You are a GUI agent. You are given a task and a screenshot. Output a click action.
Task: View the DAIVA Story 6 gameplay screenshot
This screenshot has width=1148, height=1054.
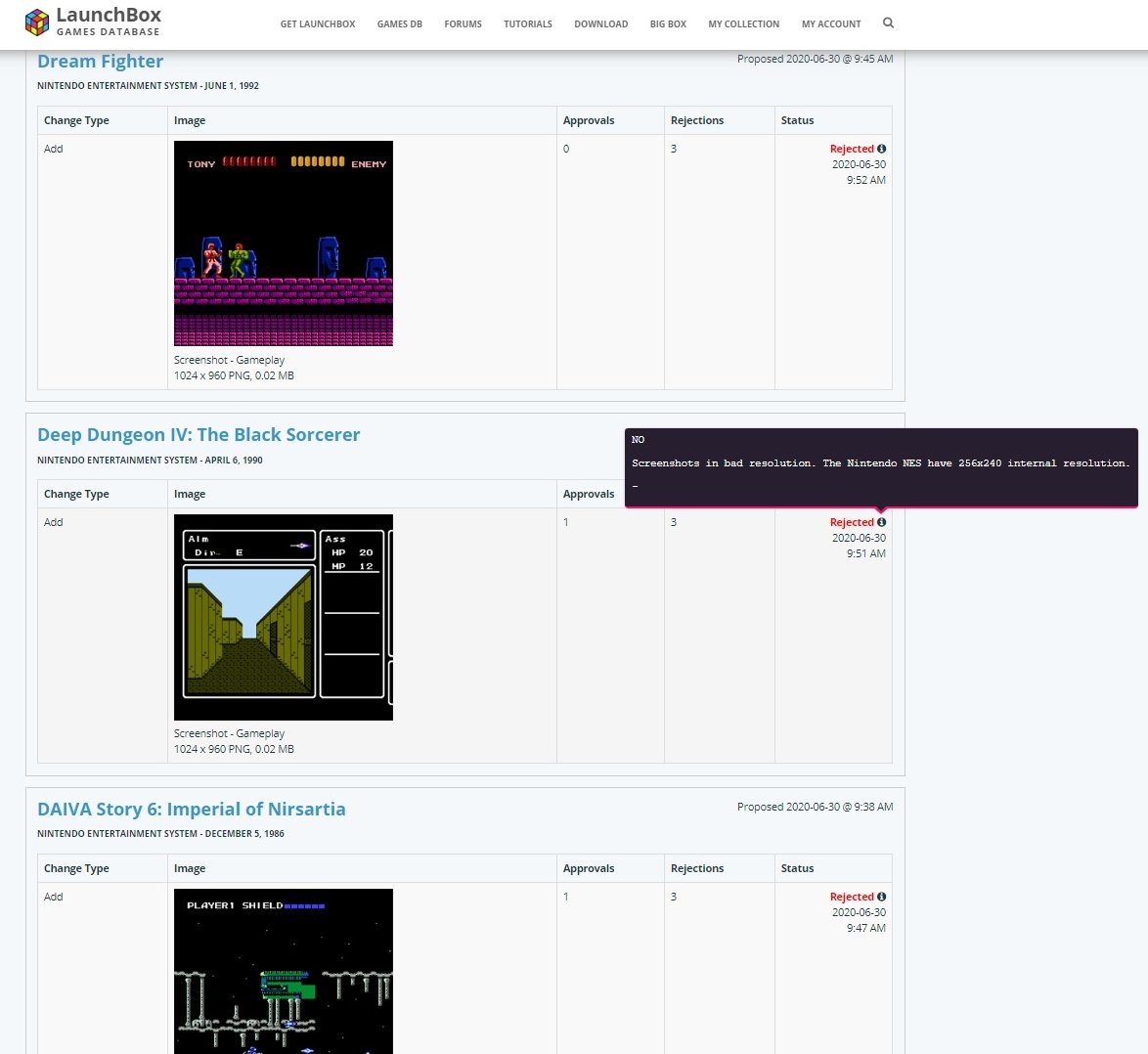(284, 971)
